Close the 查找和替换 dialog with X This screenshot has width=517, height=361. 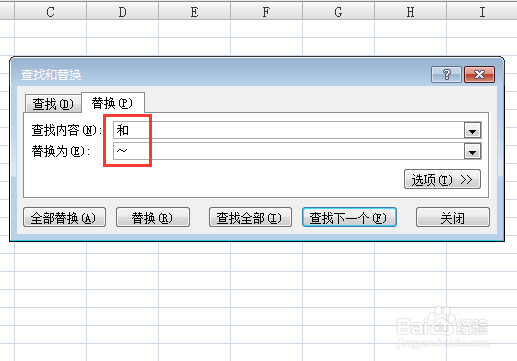tap(480, 74)
